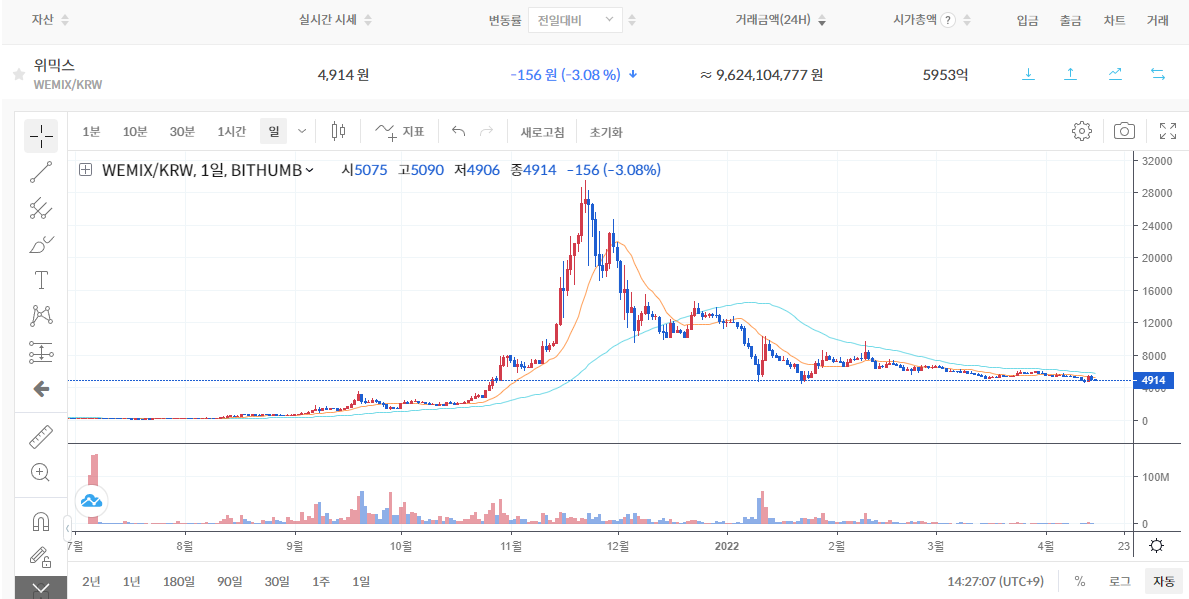Open the 입금 menu item
The width and height of the screenshot is (1189, 599).
click(1027, 20)
